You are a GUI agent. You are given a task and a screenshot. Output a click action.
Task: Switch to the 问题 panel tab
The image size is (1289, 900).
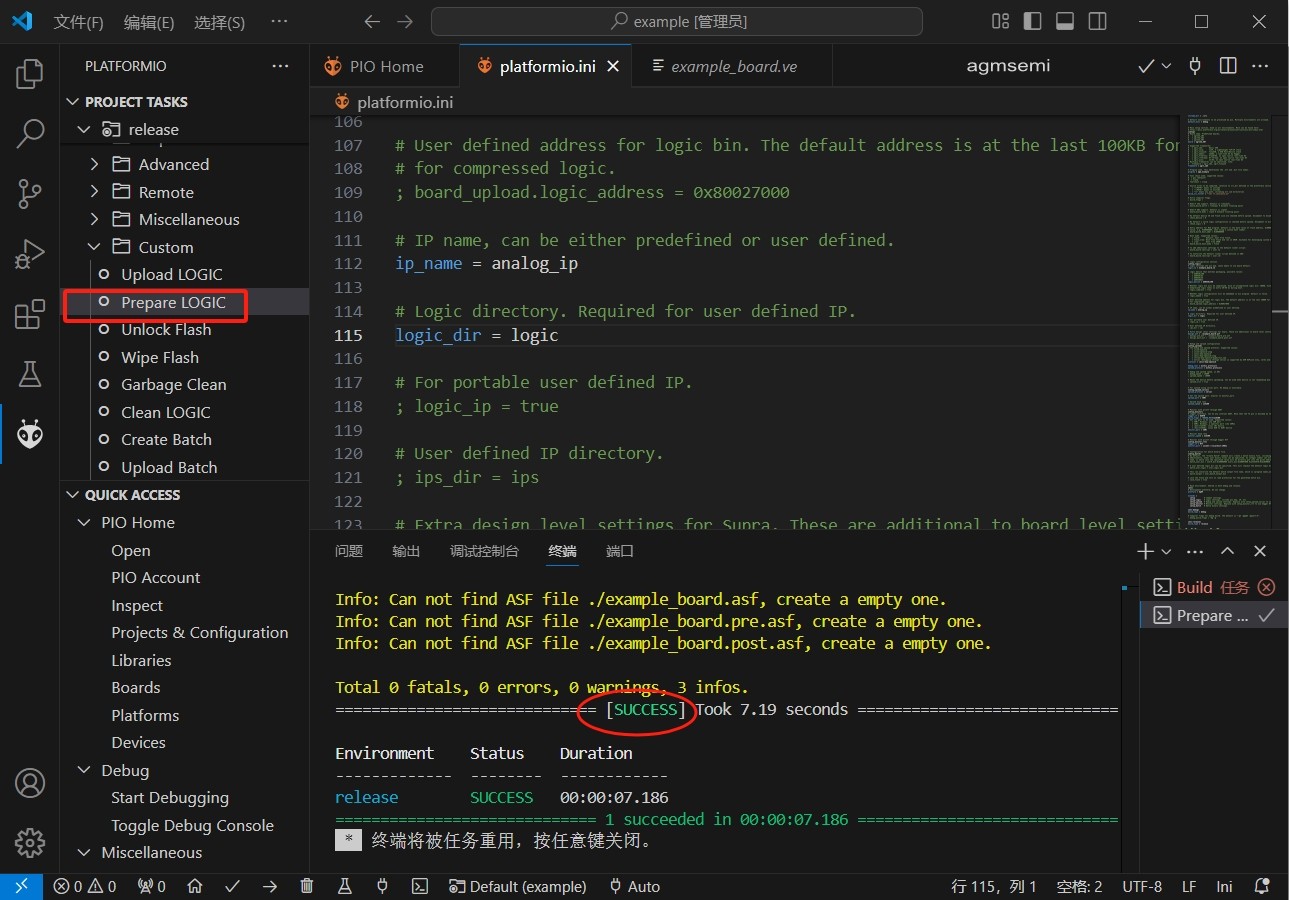349,551
